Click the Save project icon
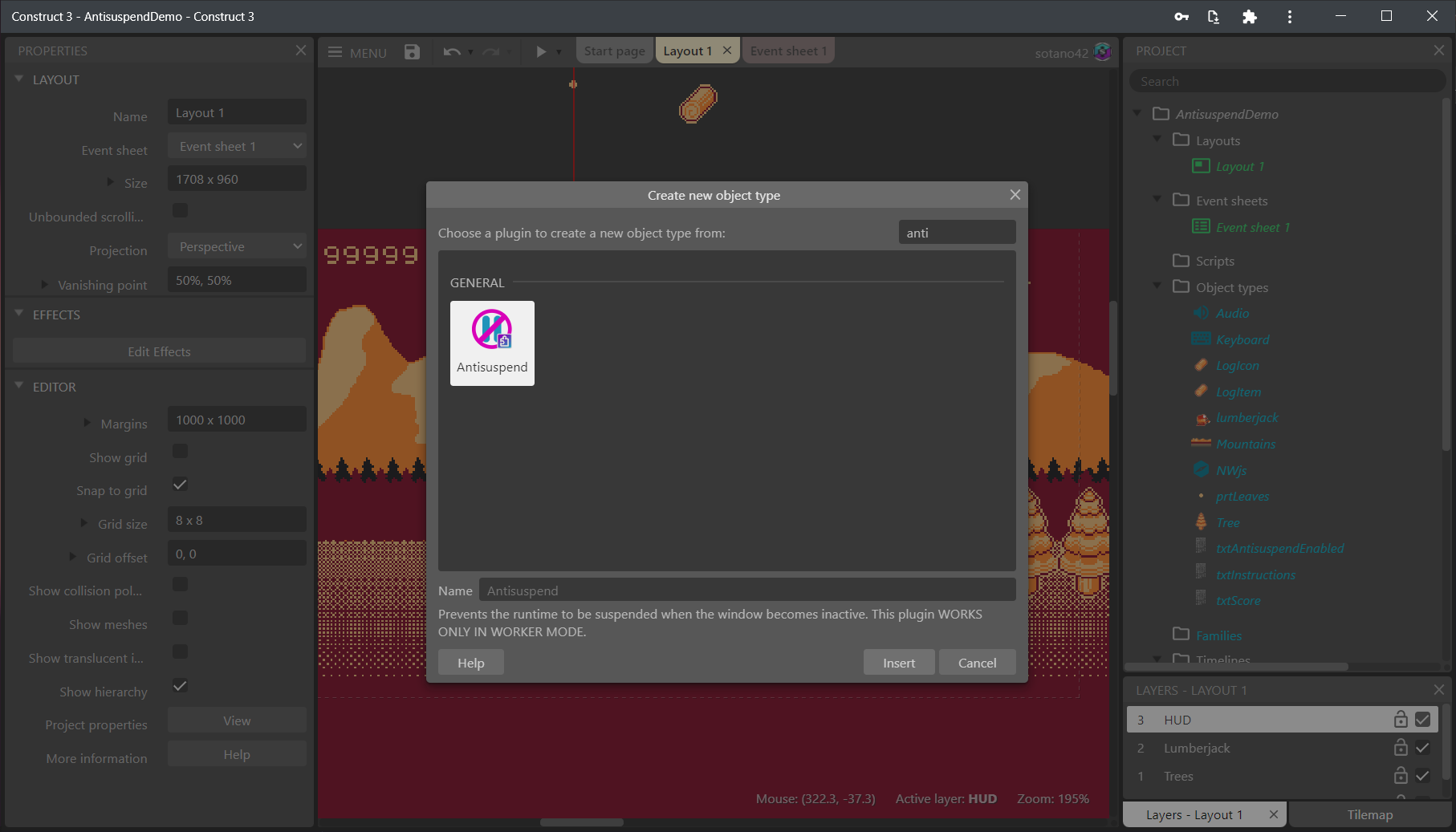The width and height of the screenshot is (1456, 832). click(x=412, y=52)
